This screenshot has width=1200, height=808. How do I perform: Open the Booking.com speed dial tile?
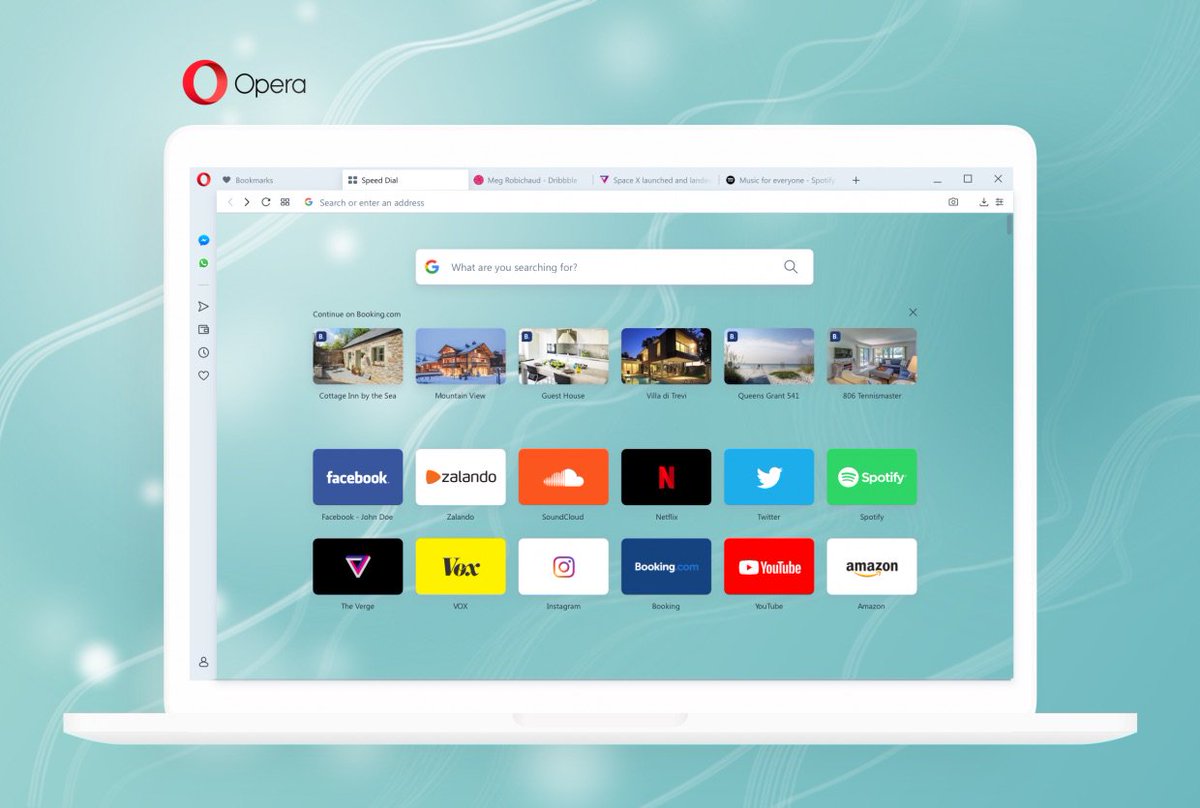click(666, 567)
